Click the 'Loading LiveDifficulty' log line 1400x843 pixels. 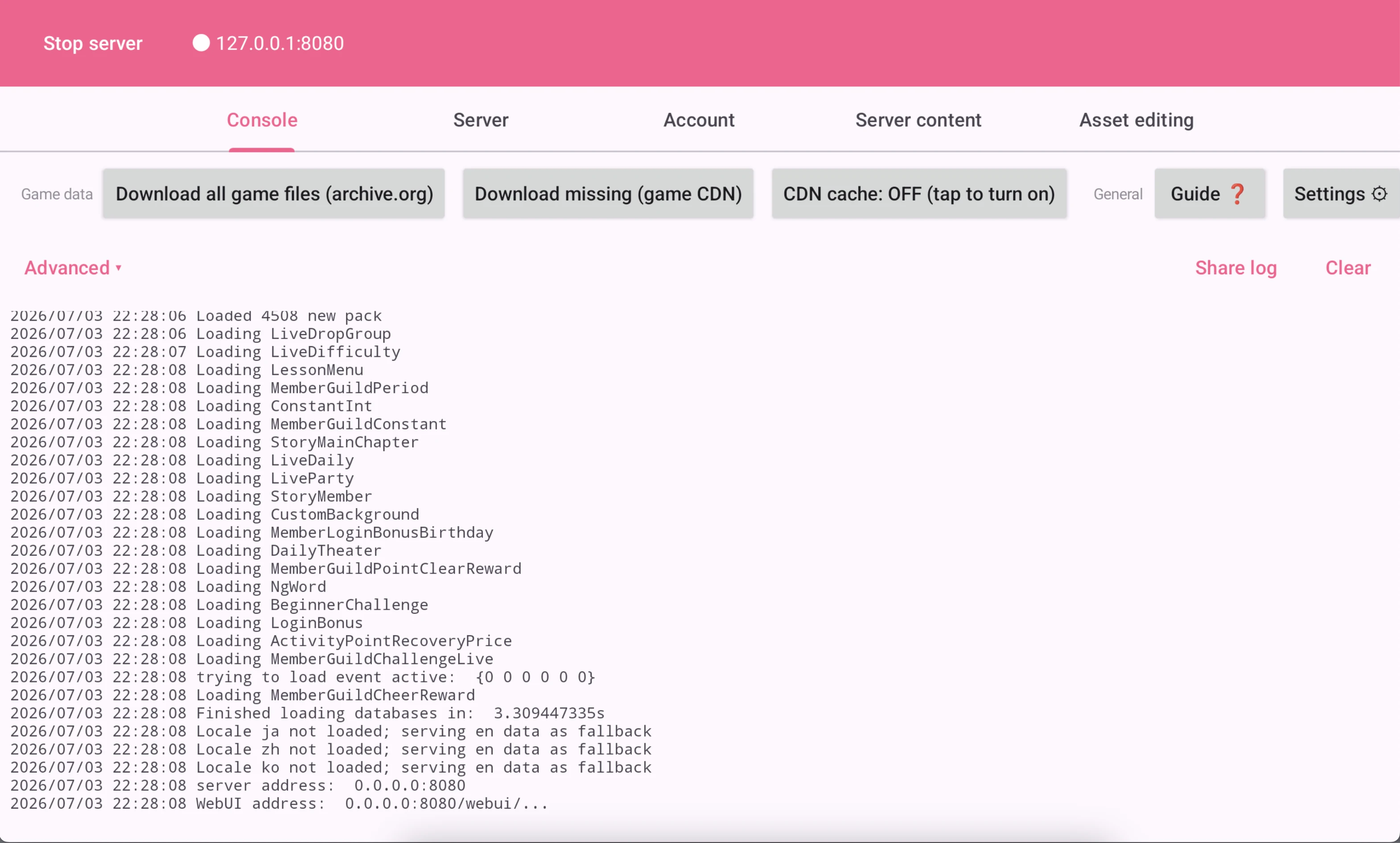(x=205, y=351)
